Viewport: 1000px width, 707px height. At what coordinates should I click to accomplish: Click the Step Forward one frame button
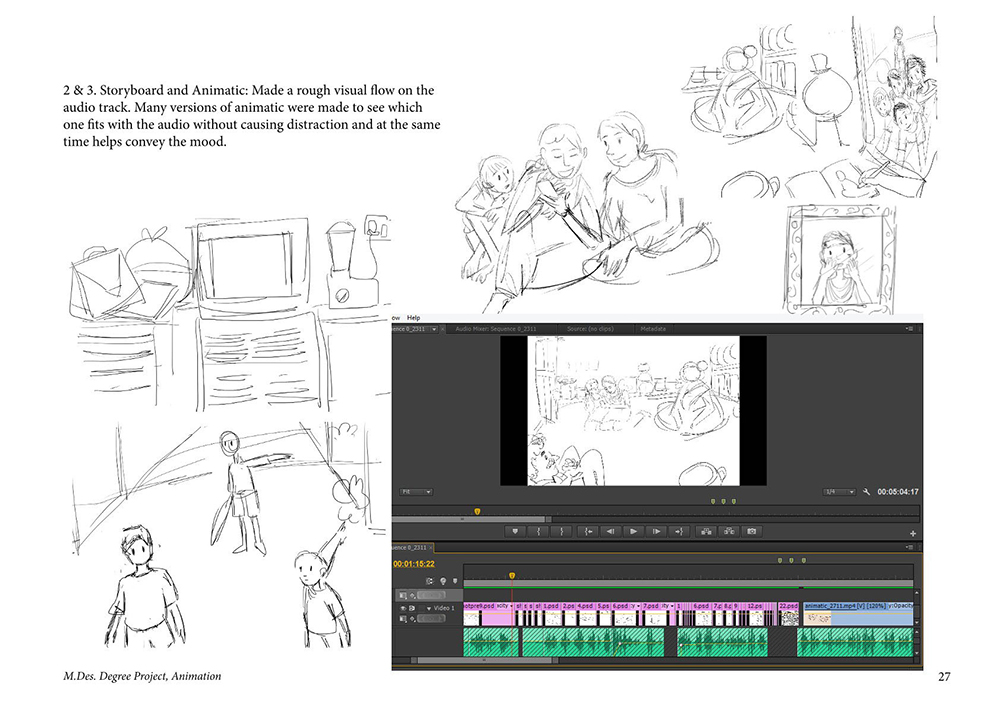[656, 531]
